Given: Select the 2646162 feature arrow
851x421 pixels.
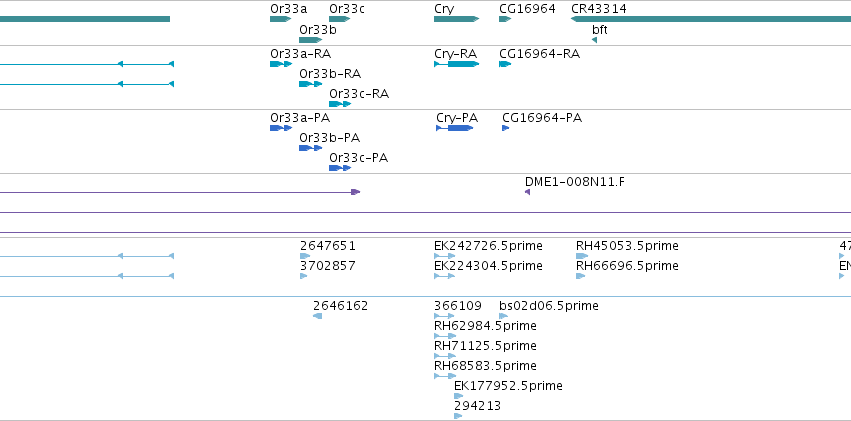Looking at the screenshot, I should (318, 316).
